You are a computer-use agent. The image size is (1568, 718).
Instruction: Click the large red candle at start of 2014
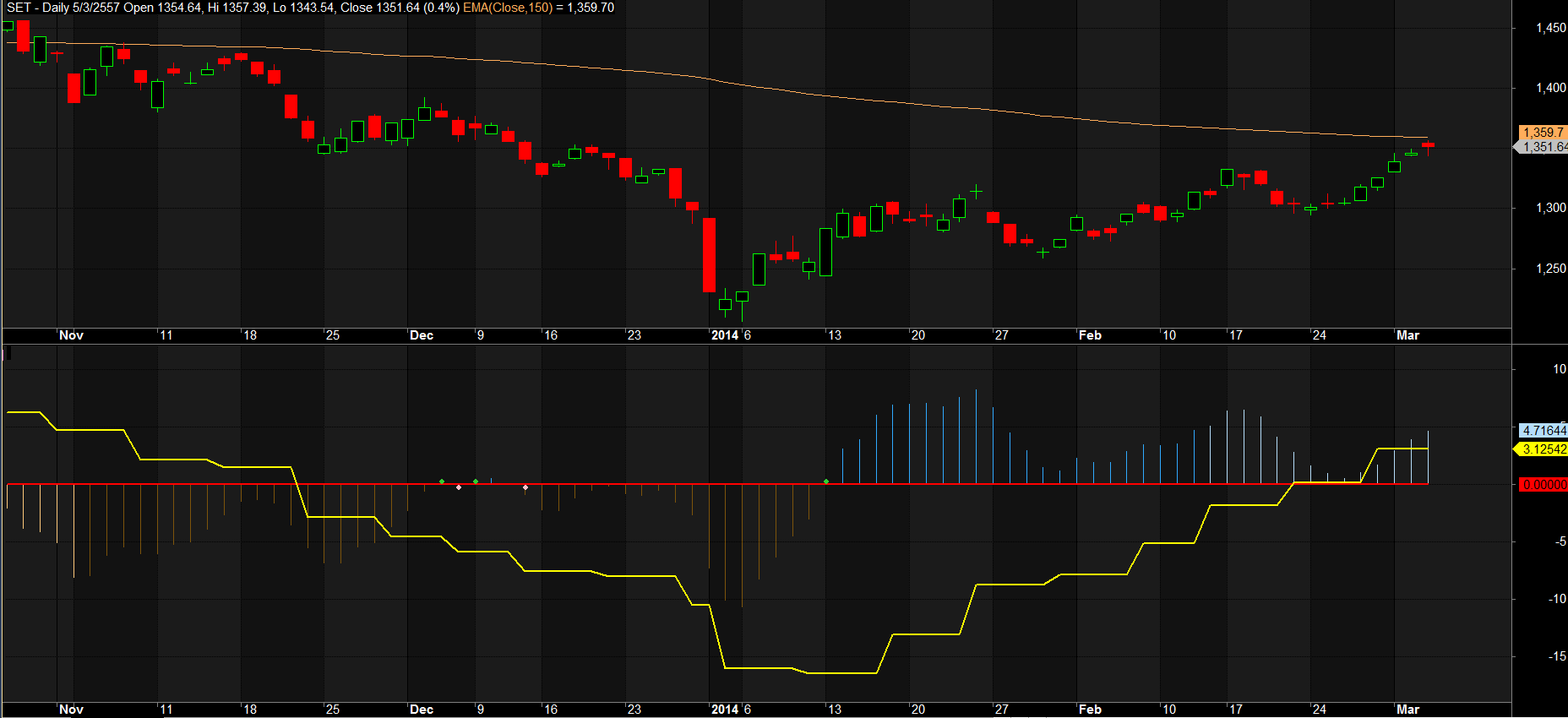pos(709,255)
